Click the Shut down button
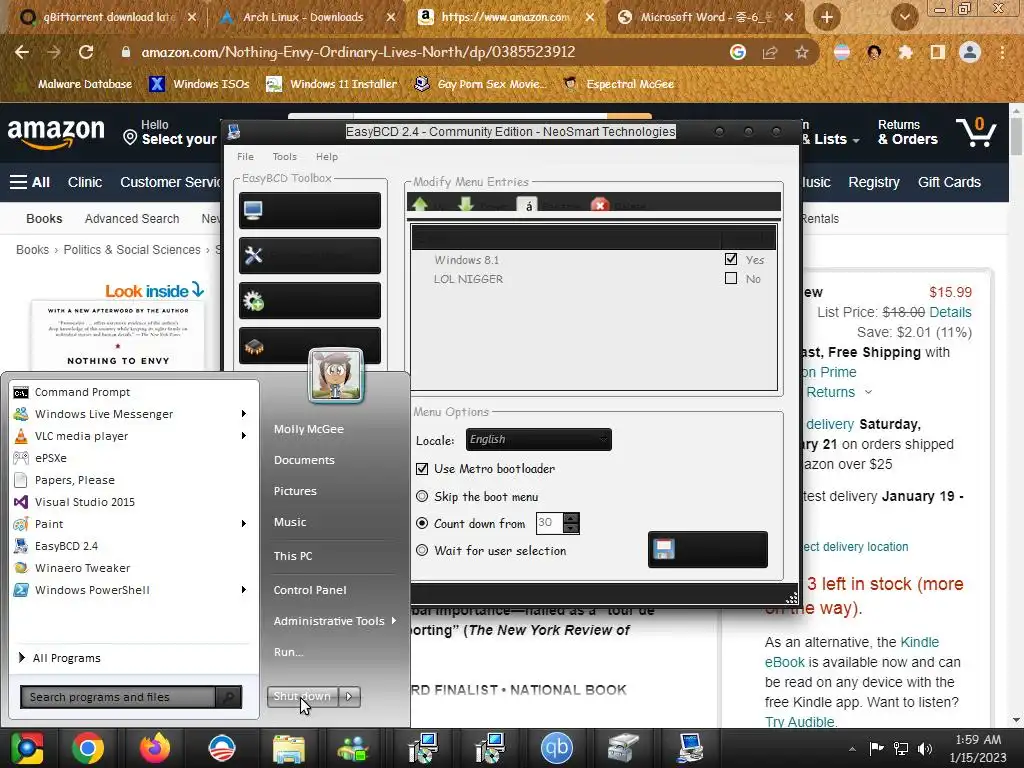The image size is (1024, 768). (x=302, y=697)
